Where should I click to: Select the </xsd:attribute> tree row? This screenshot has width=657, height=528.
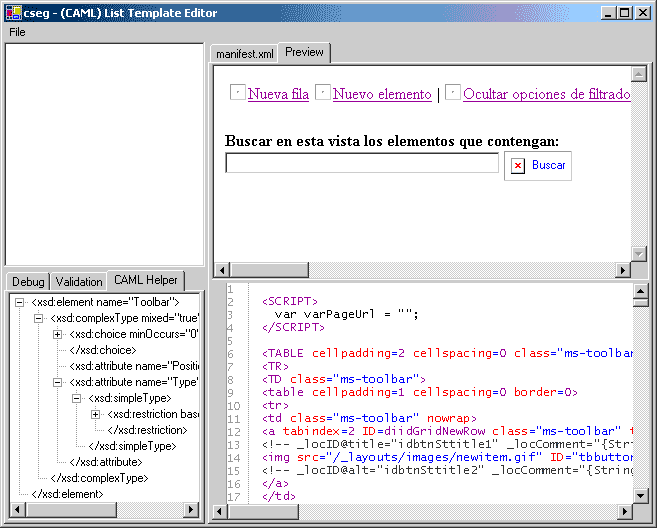click(106, 462)
